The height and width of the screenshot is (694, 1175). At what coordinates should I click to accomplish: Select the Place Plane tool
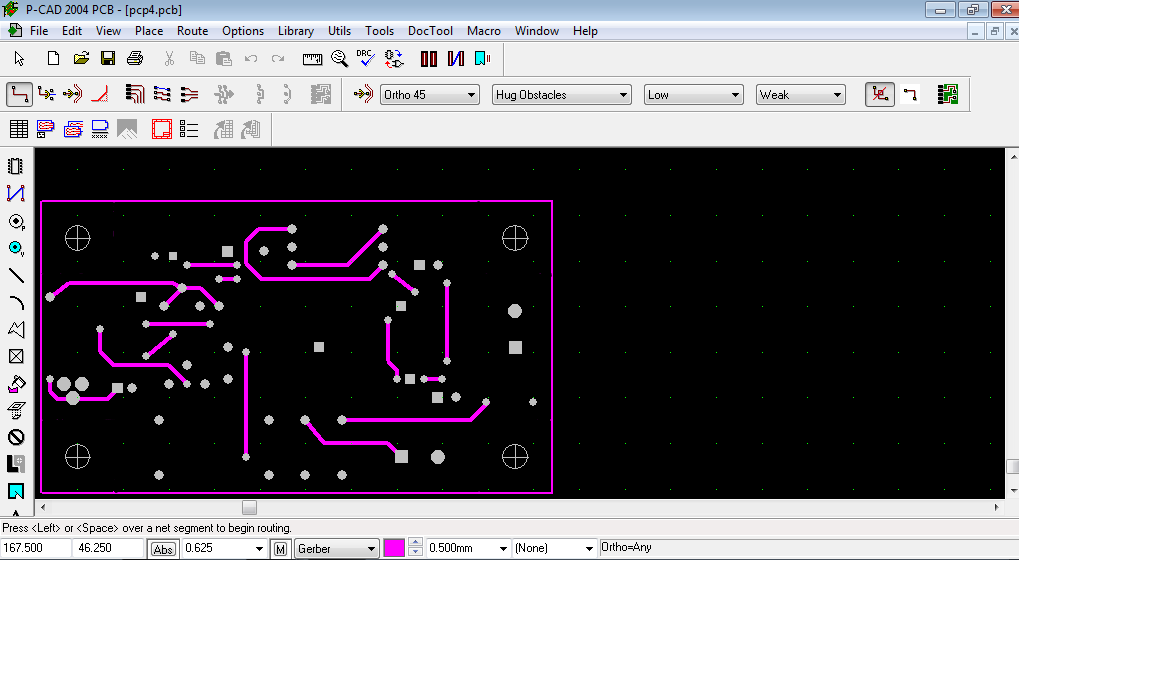(16, 465)
